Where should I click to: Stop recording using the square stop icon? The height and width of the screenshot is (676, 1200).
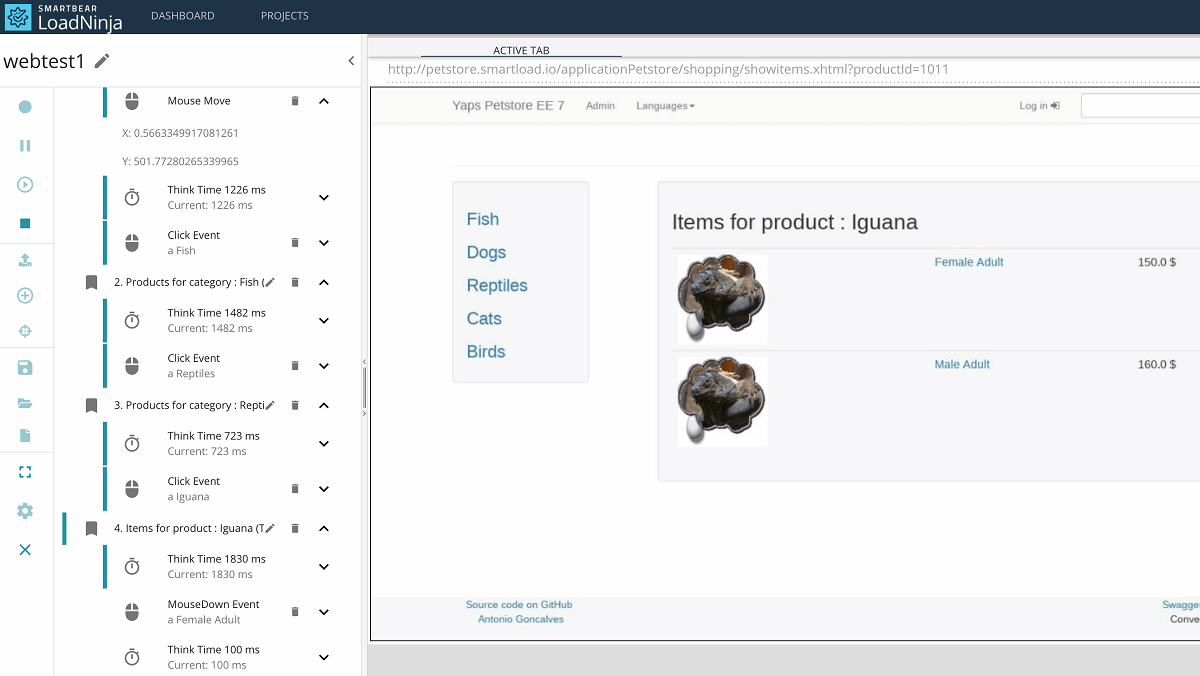(x=24, y=223)
